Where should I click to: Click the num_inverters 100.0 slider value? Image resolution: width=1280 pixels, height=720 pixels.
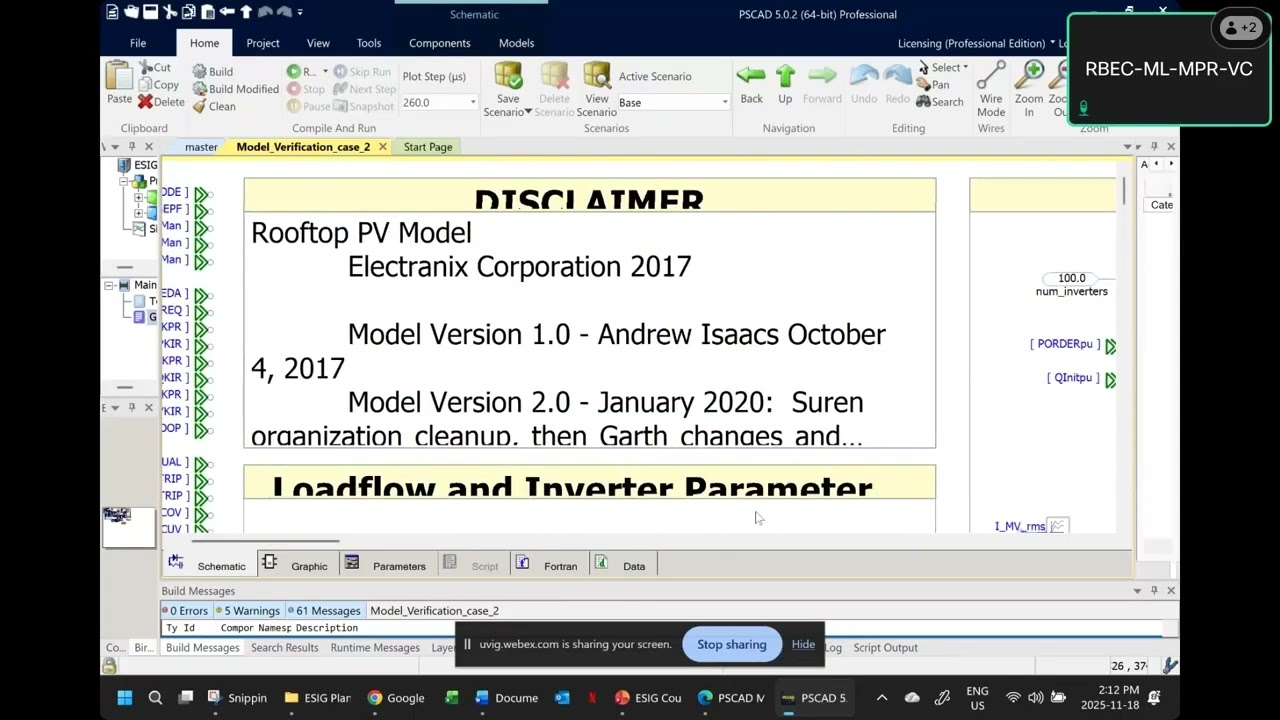(1071, 278)
